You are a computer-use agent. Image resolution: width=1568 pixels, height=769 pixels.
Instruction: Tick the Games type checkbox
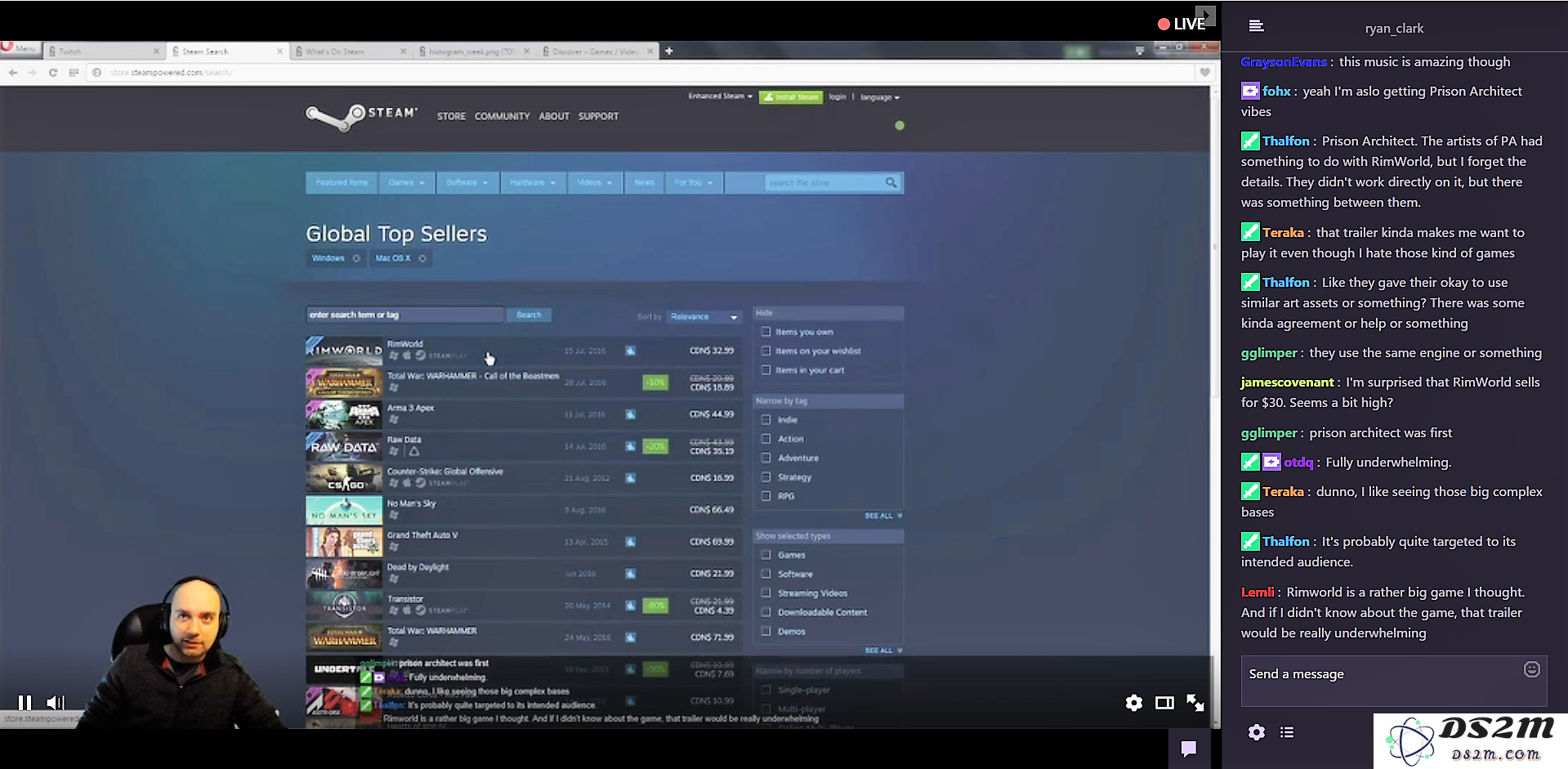[x=766, y=555]
